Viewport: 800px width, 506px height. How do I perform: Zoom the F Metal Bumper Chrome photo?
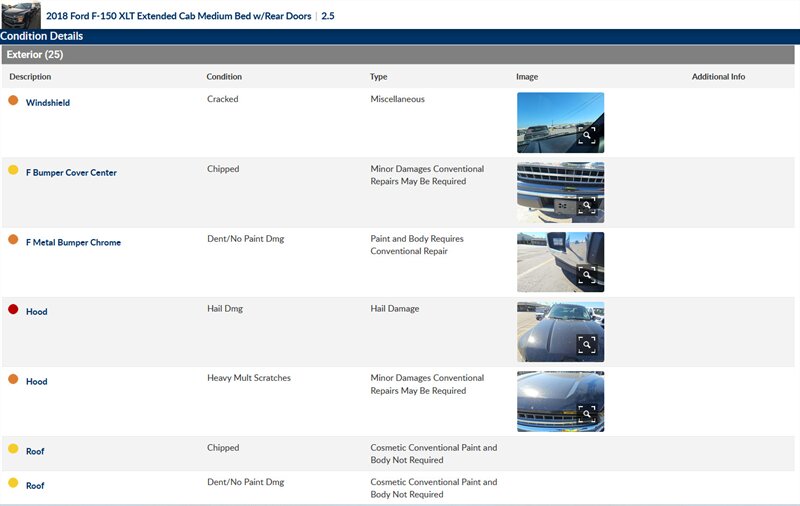coord(587,275)
